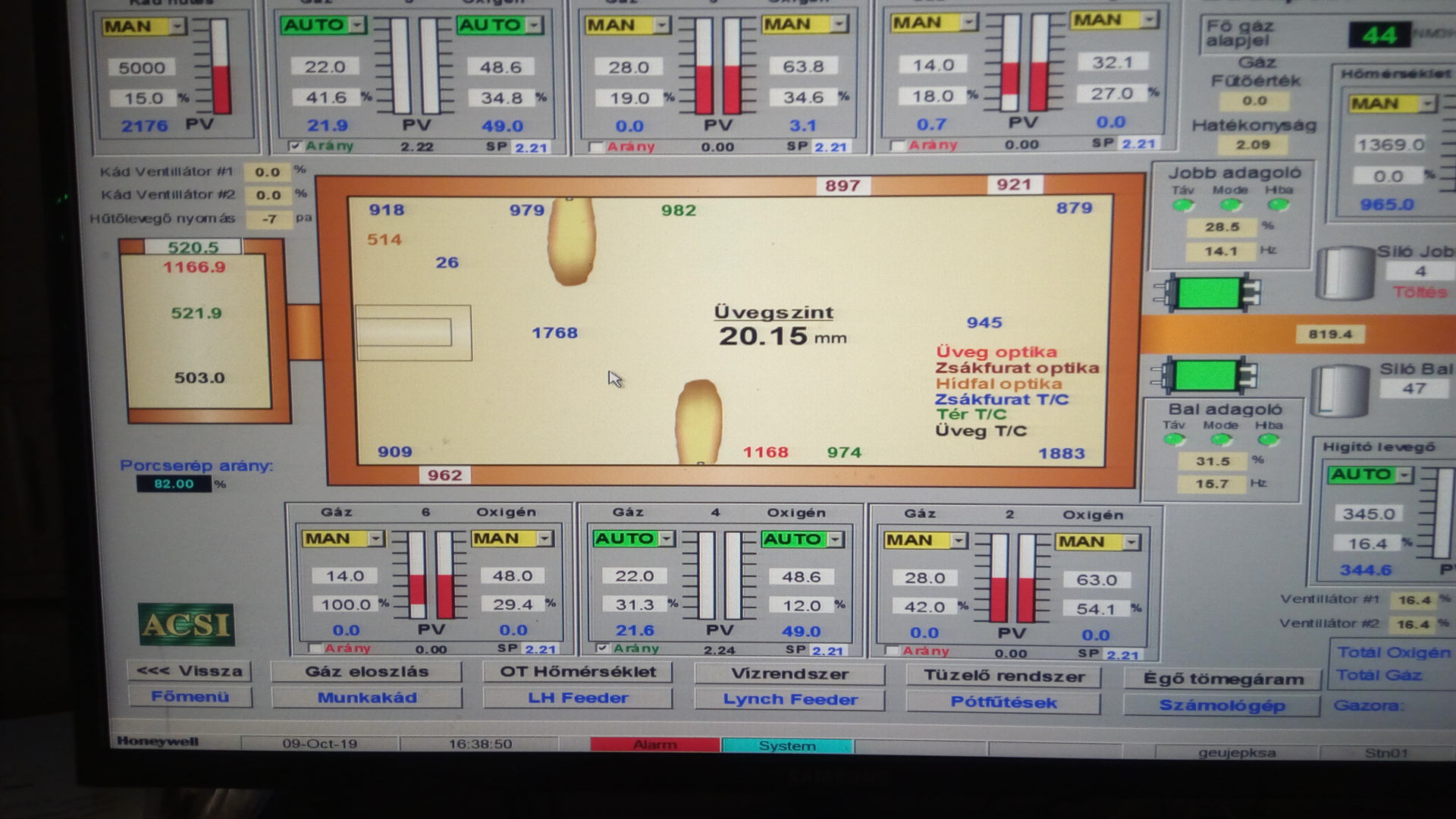The height and width of the screenshot is (819, 1456).
Task: Click the Siló Bal tank icon
Action: [x=1339, y=390]
